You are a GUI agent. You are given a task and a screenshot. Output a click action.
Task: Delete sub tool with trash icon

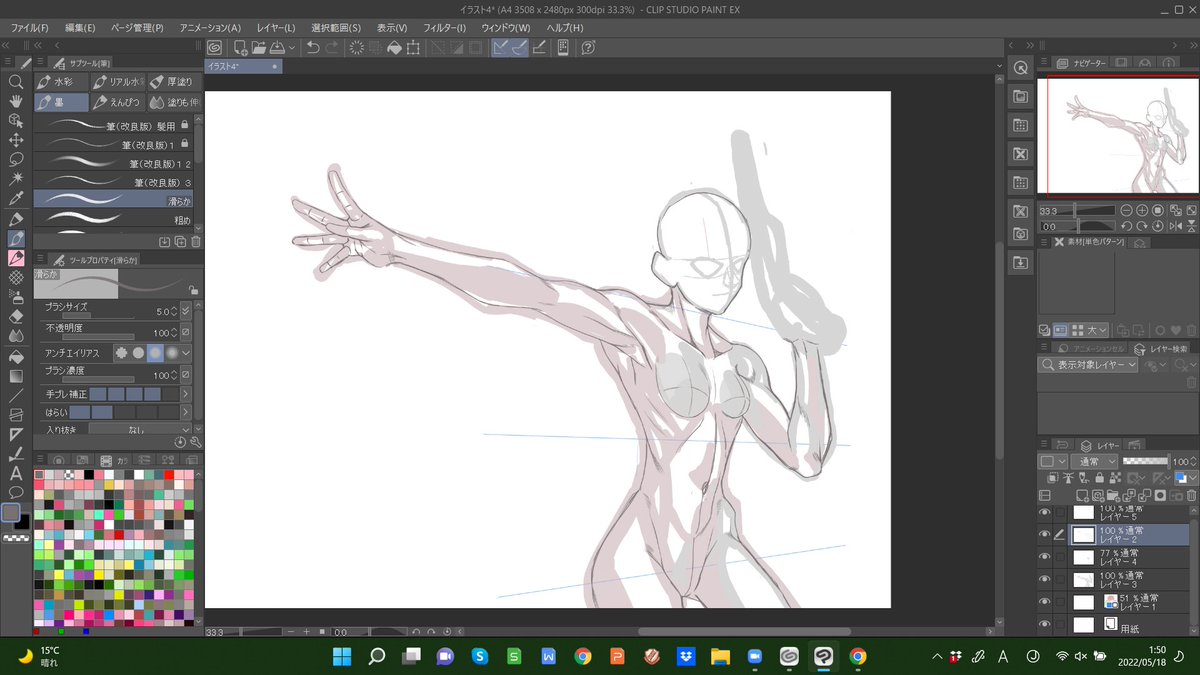point(196,241)
